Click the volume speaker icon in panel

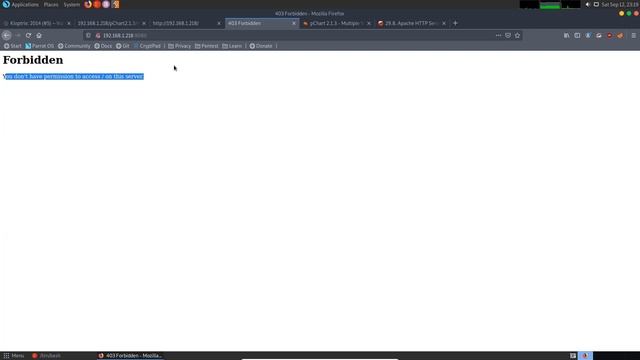tap(588, 4)
